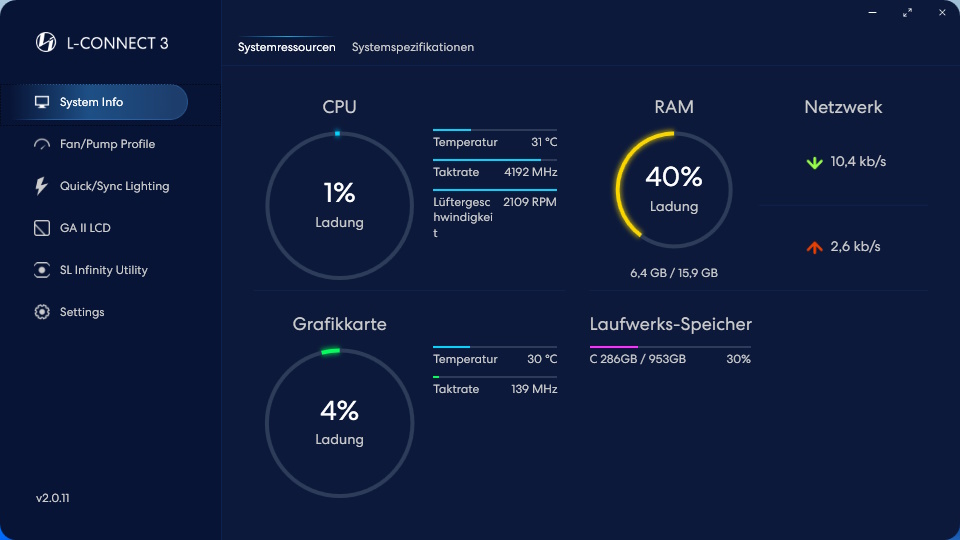
Task: Click the CPU Temperatur progress bar
Action: [x=495, y=130]
